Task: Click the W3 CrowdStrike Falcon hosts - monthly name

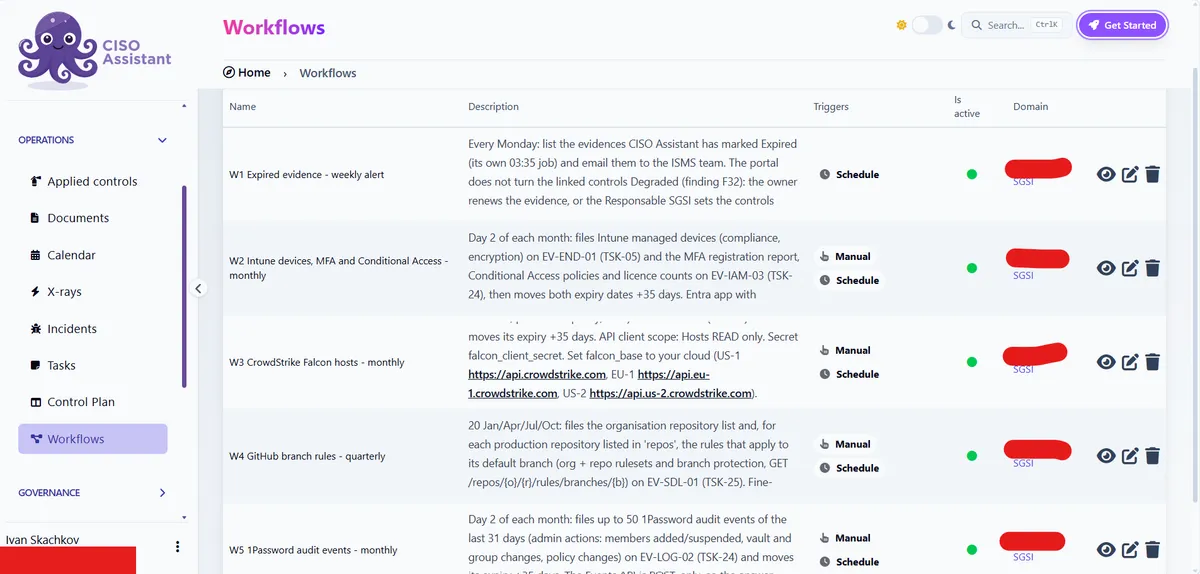Action: (317, 362)
